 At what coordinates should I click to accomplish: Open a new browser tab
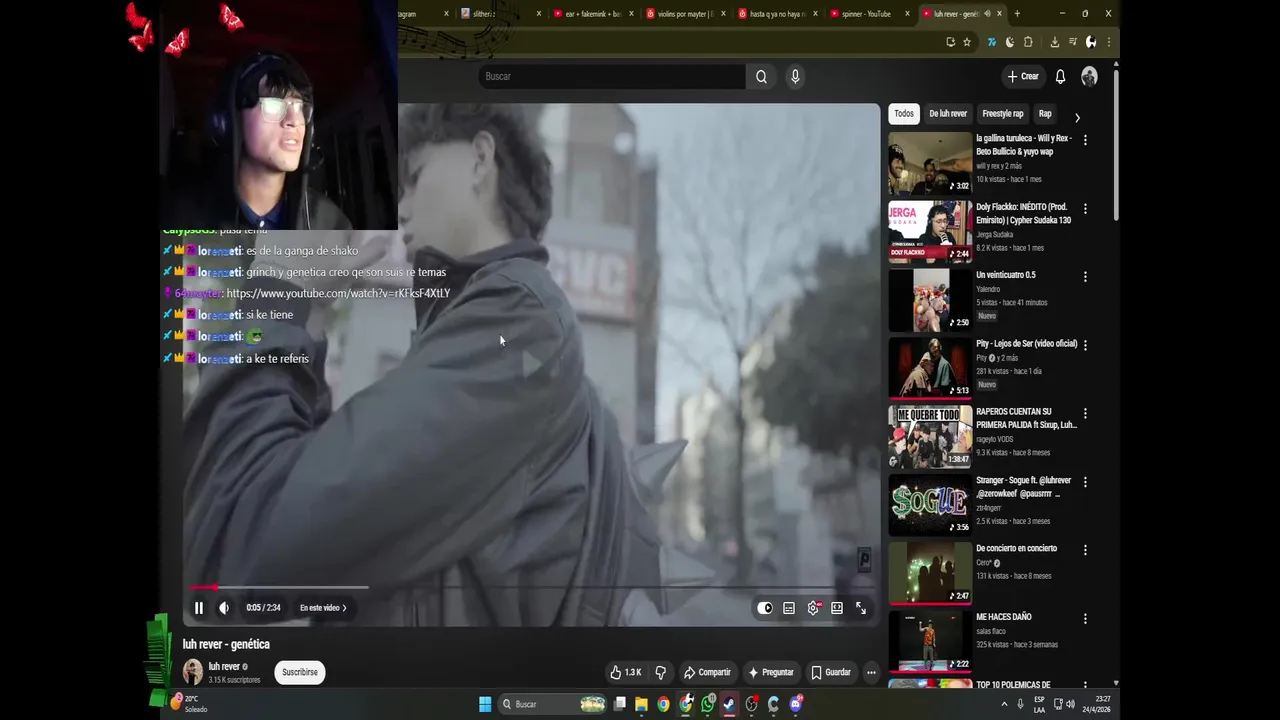[x=1017, y=14]
